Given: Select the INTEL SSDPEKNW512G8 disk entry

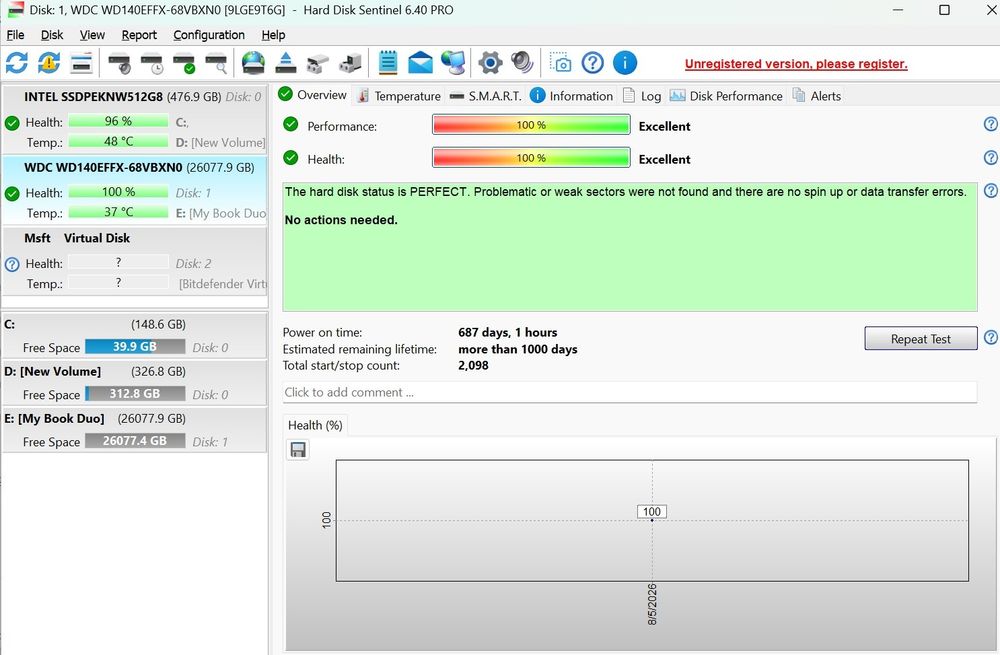Looking at the screenshot, I should [x=135, y=120].
